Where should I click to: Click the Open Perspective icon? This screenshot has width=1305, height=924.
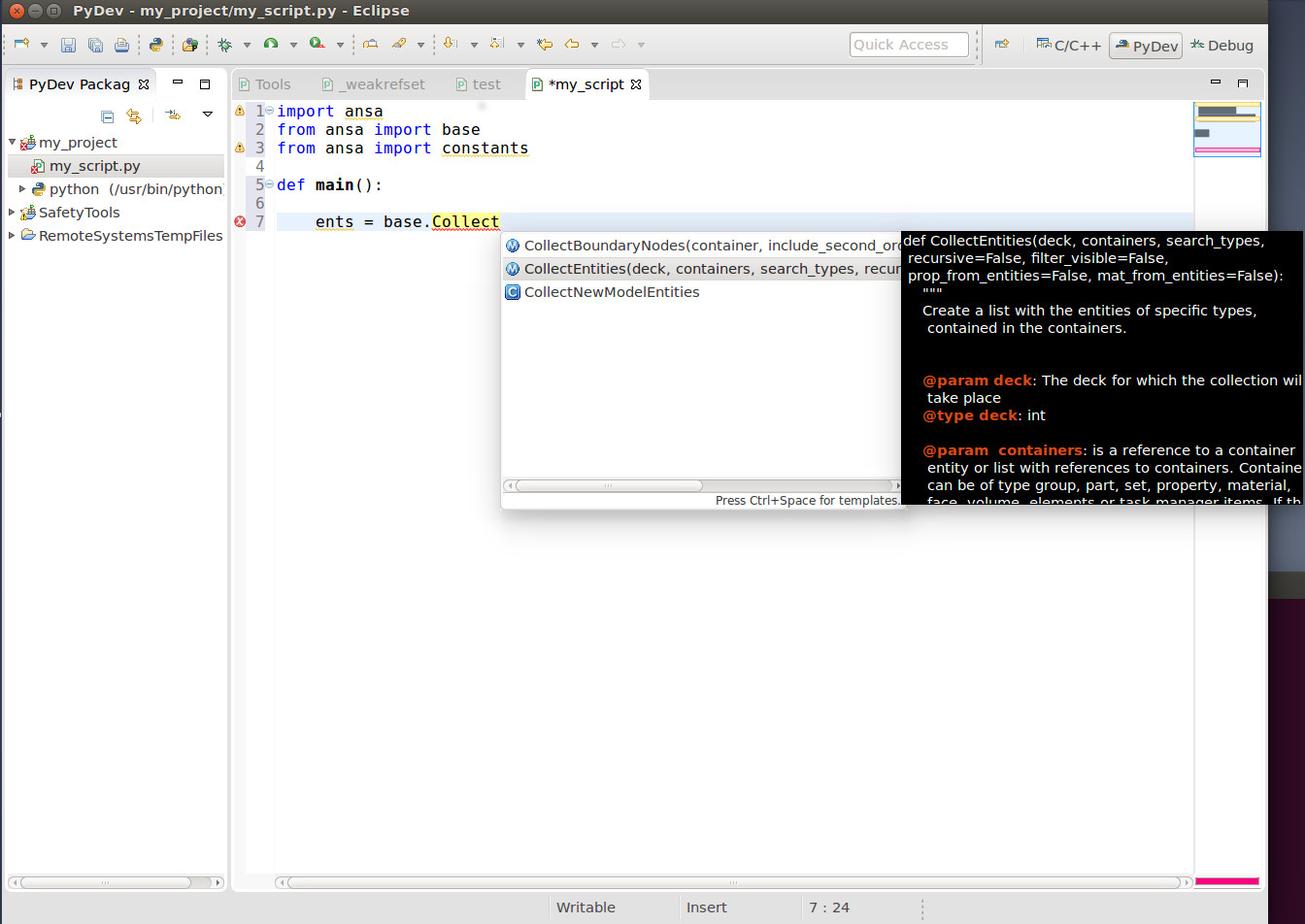tap(1002, 45)
